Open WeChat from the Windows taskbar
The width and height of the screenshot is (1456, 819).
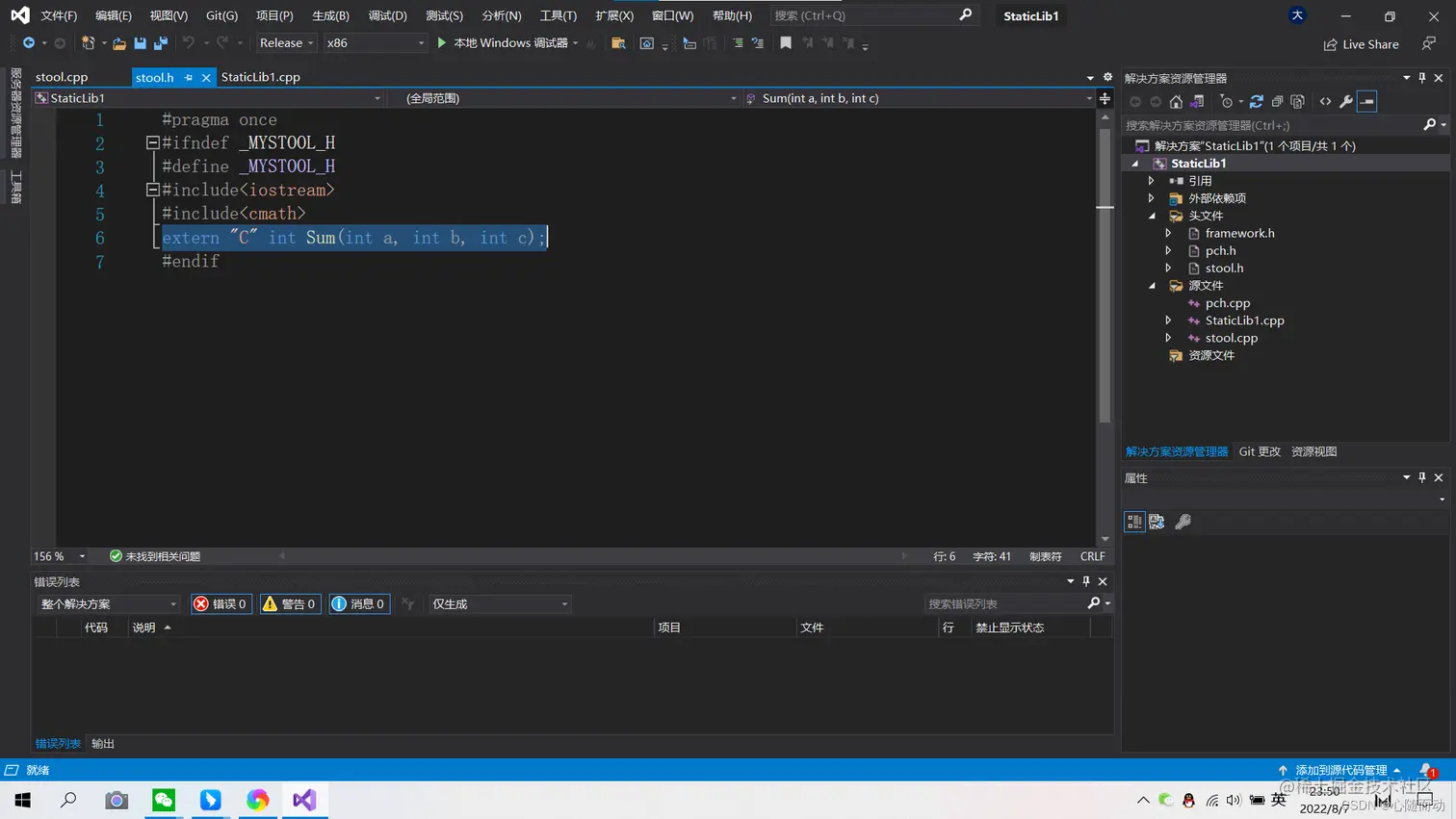pos(164,800)
